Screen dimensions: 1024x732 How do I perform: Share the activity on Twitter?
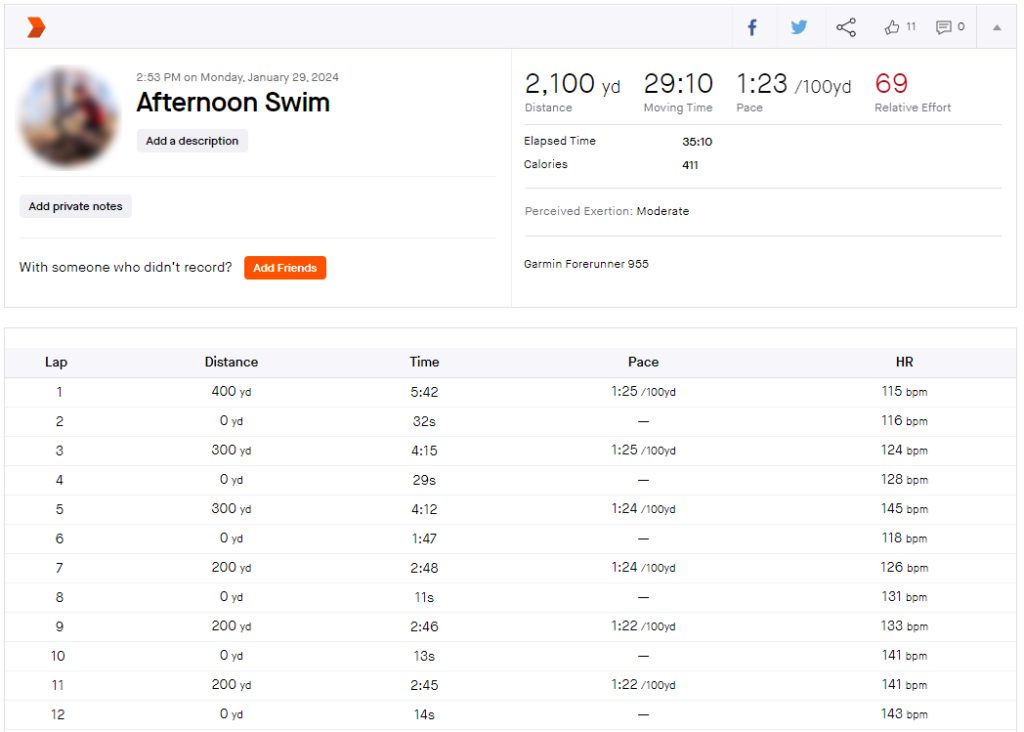click(x=799, y=27)
